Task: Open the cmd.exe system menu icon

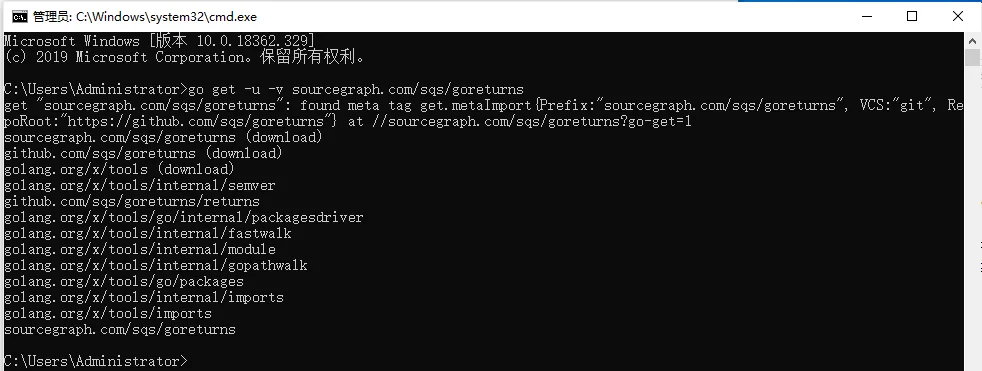Action: pos(19,16)
